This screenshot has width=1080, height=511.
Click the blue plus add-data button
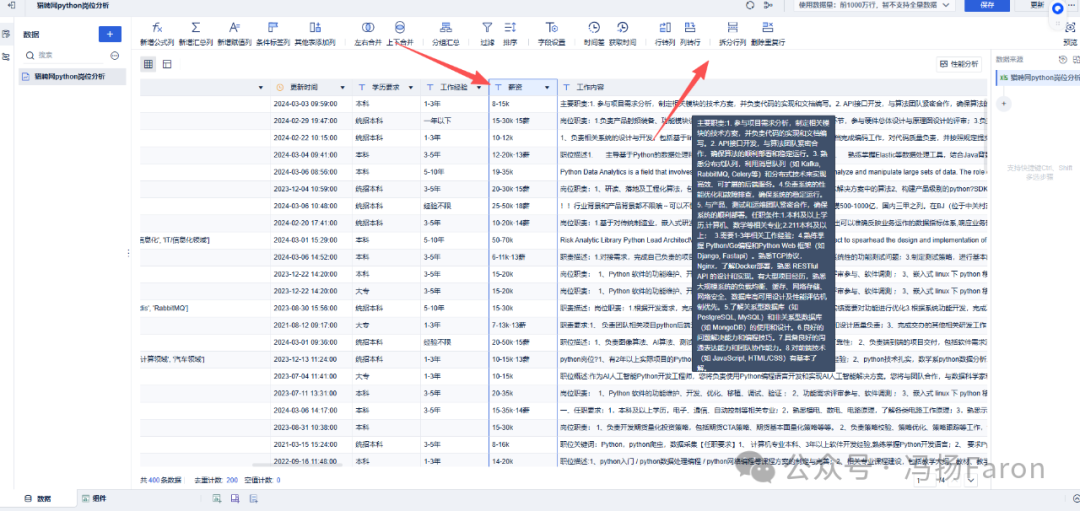pos(110,34)
